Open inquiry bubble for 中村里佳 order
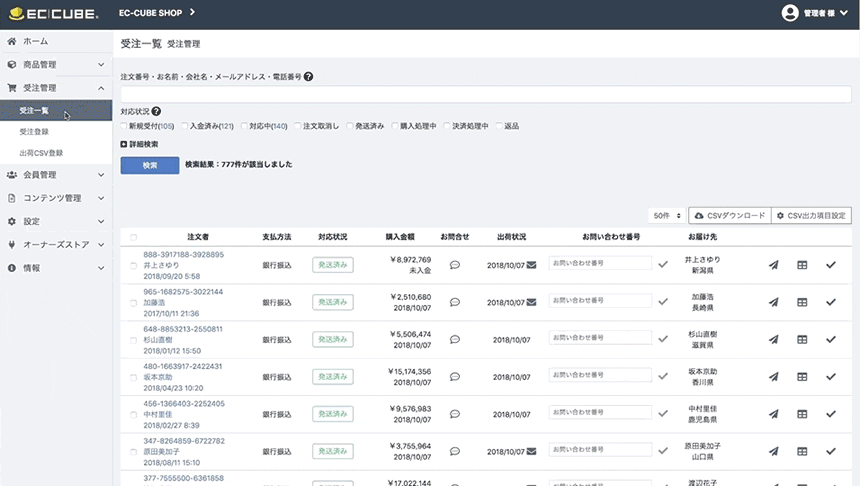The height and width of the screenshot is (486, 860). coord(455,414)
